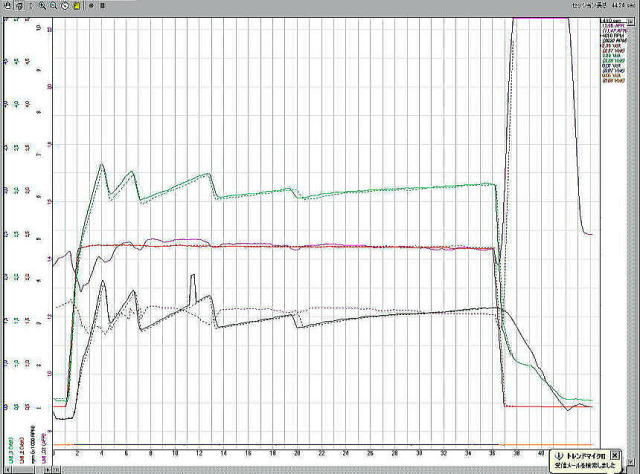The image size is (640, 474).
Task: Click the orange Volt legend entry
Action: pos(613,75)
